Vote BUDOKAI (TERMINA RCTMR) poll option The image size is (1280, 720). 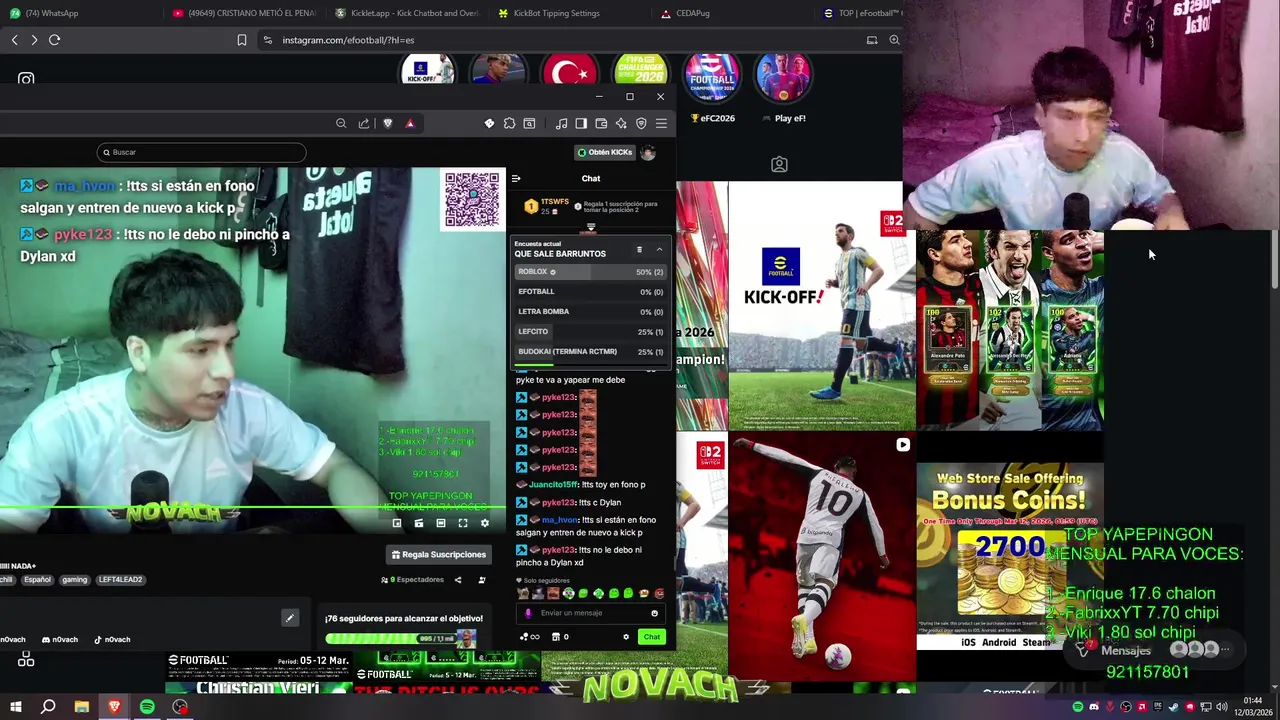(x=590, y=352)
